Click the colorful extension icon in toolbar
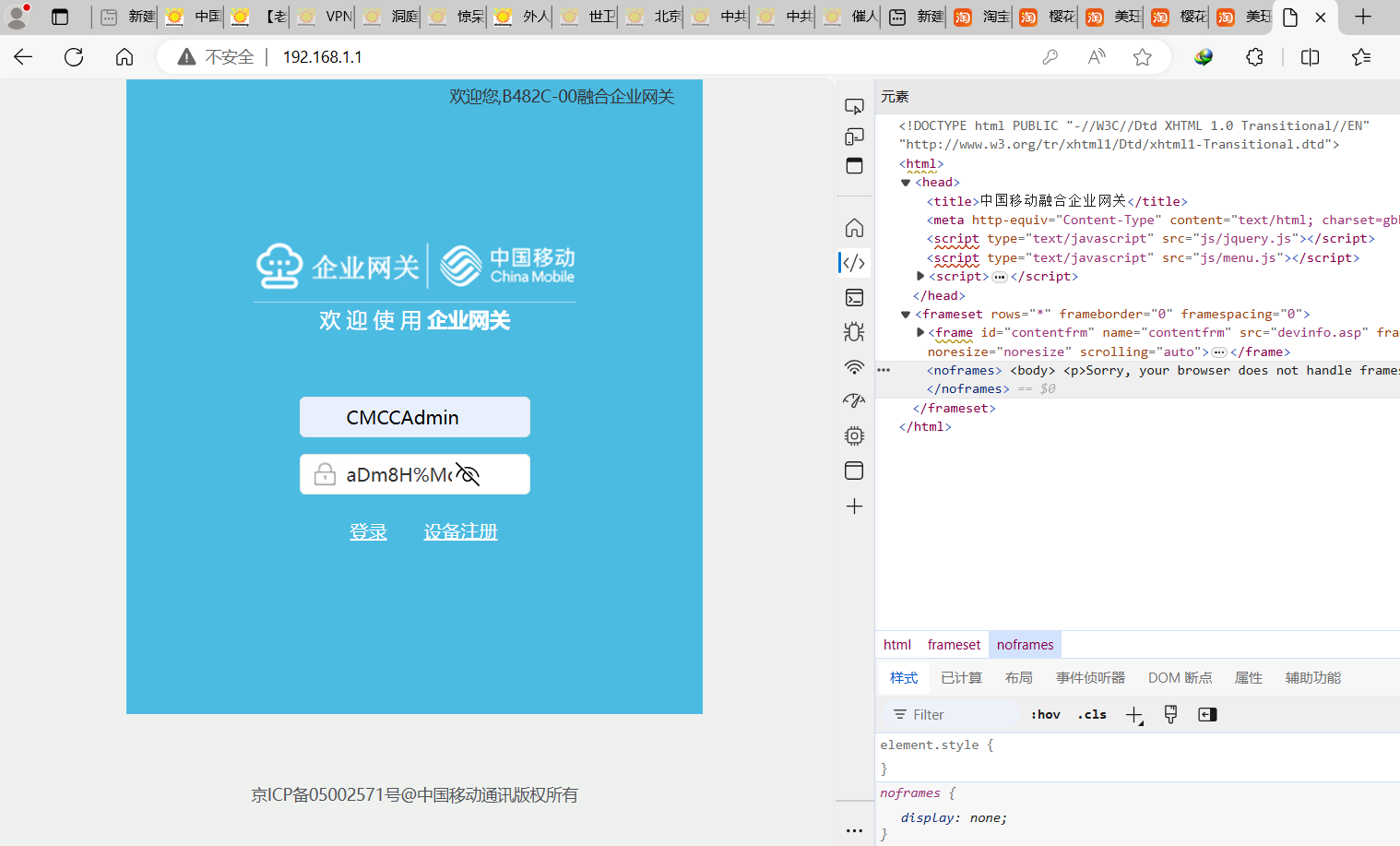The image size is (1400, 846). pyautogui.click(x=1204, y=57)
